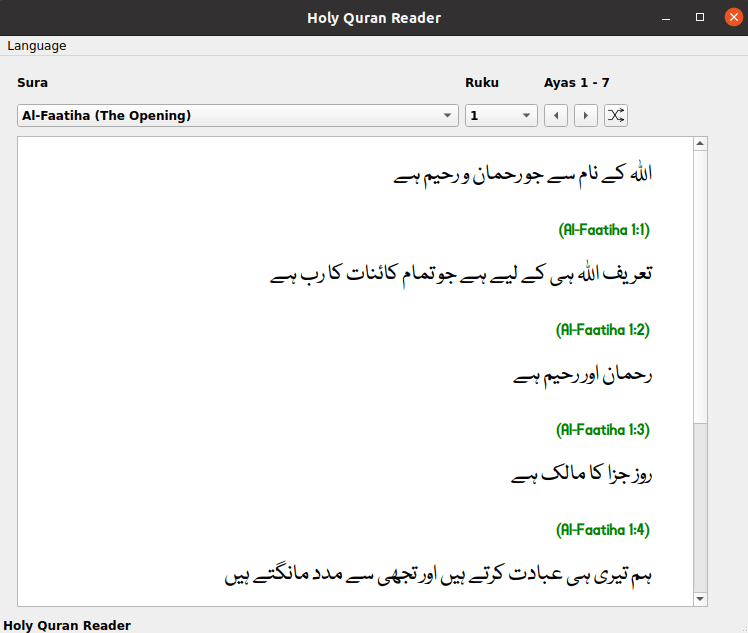The height and width of the screenshot is (633, 748).
Task: Click the Ayas 1 - 7 label
Action: (x=576, y=83)
